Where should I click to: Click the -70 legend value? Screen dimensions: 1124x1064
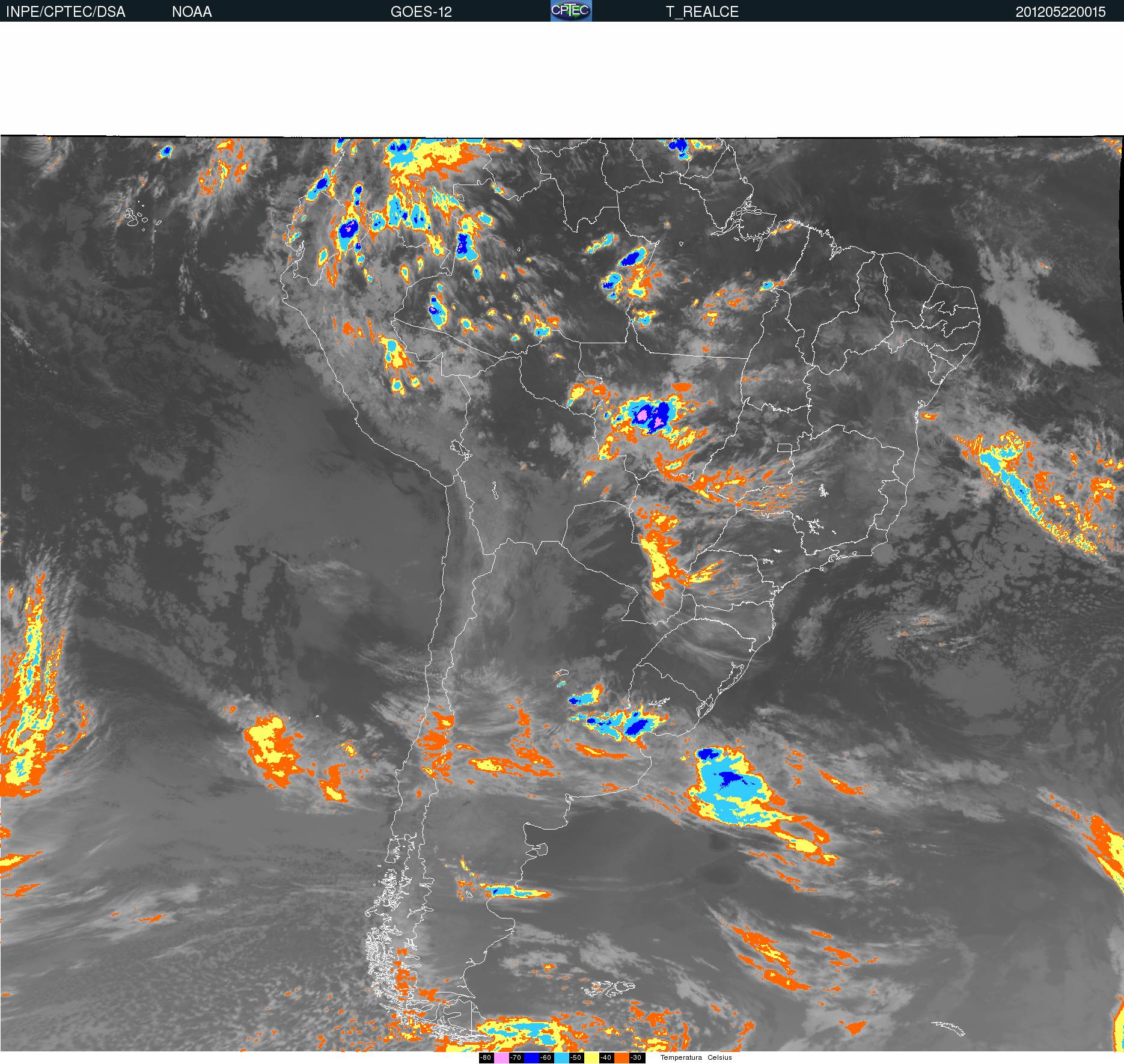click(516, 1057)
